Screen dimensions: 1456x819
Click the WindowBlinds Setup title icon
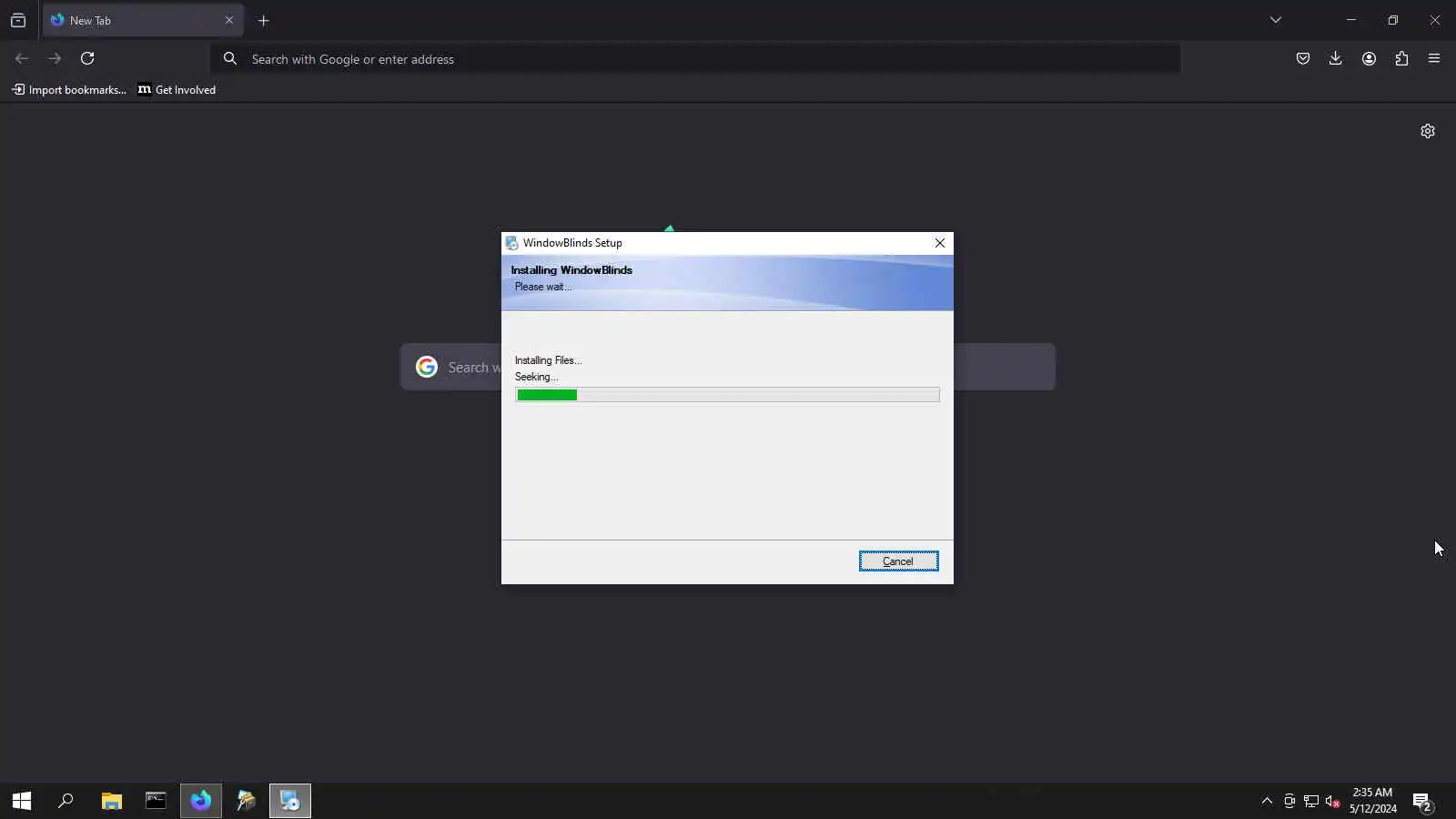click(x=512, y=243)
